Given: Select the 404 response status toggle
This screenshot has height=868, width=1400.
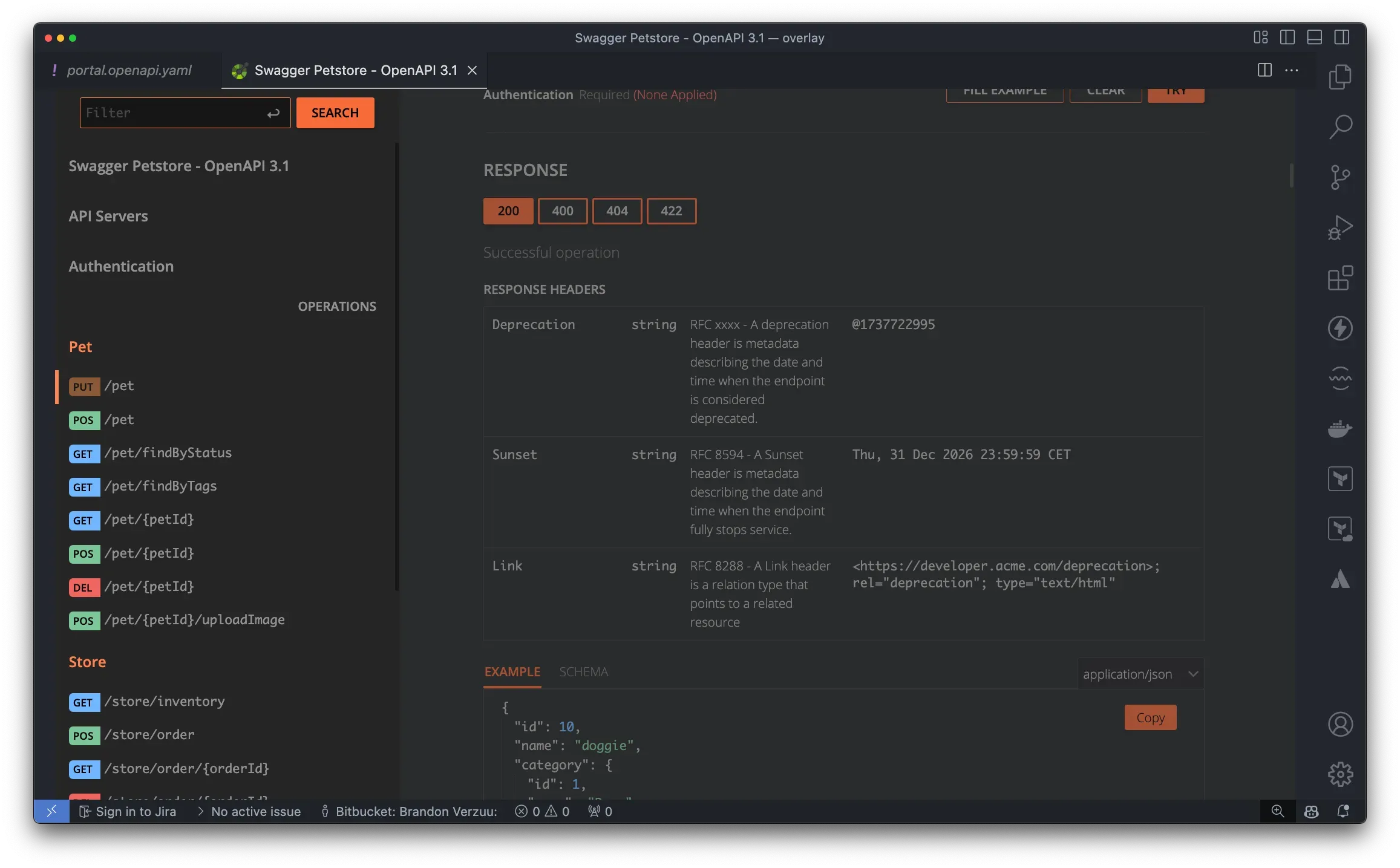Looking at the screenshot, I should (x=617, y=210).
